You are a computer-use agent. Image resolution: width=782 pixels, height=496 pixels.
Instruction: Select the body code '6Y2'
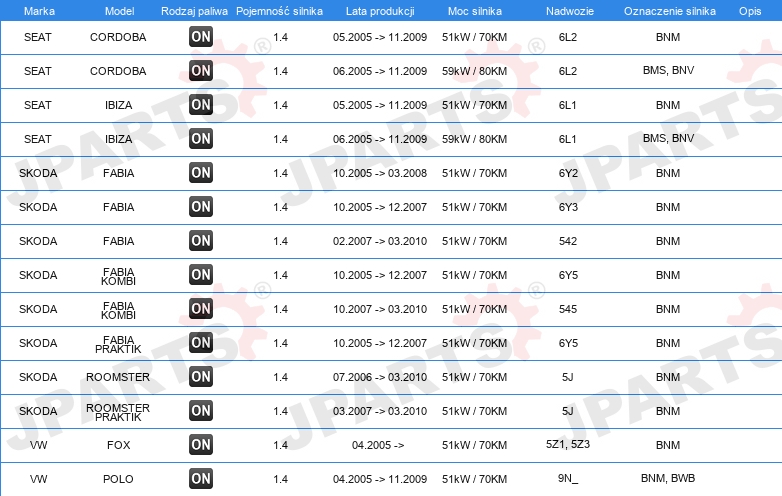click(x=568, y=173)
